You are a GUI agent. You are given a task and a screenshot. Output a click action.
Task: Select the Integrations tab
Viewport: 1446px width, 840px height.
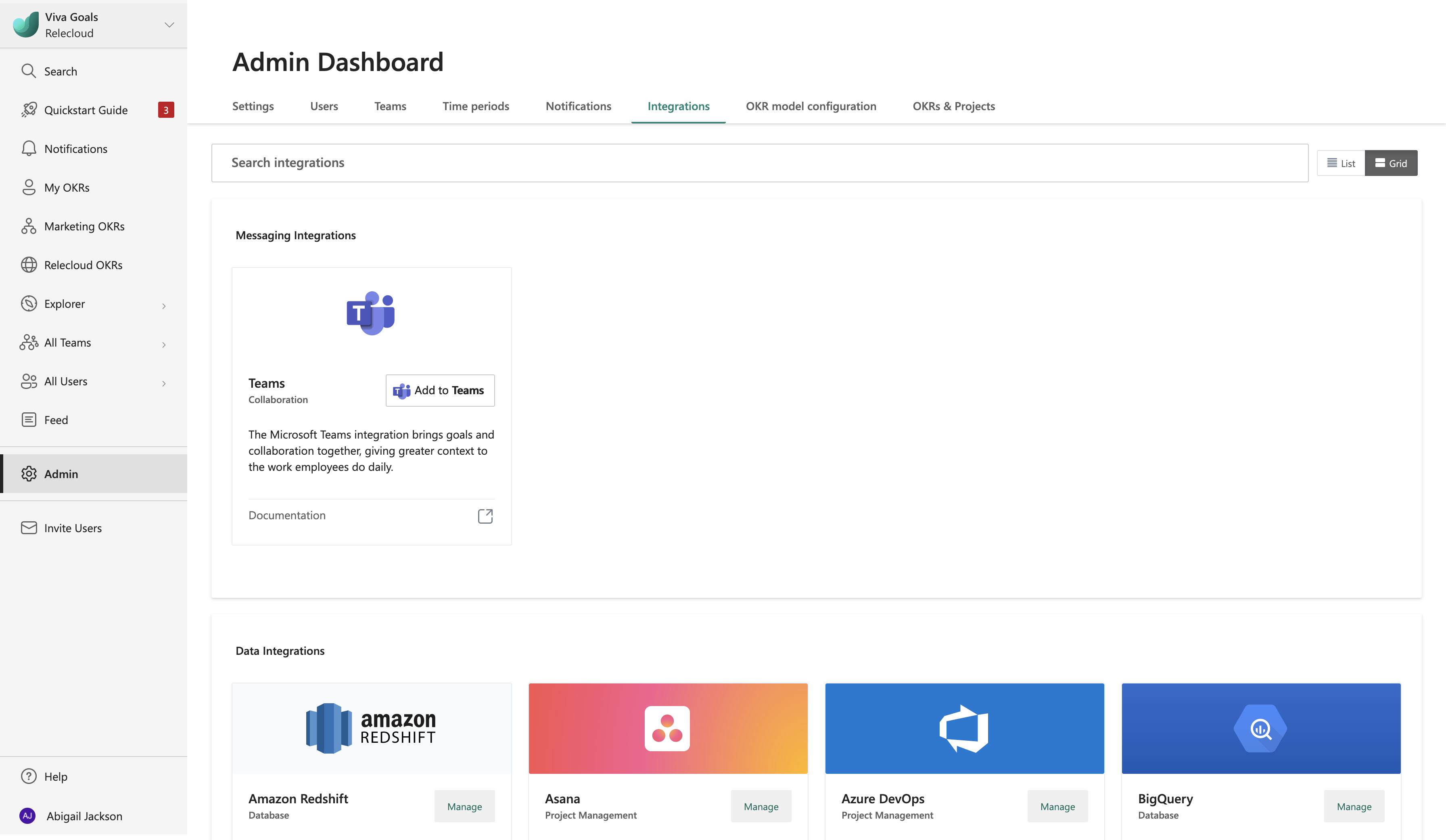[x=678, y=105]
